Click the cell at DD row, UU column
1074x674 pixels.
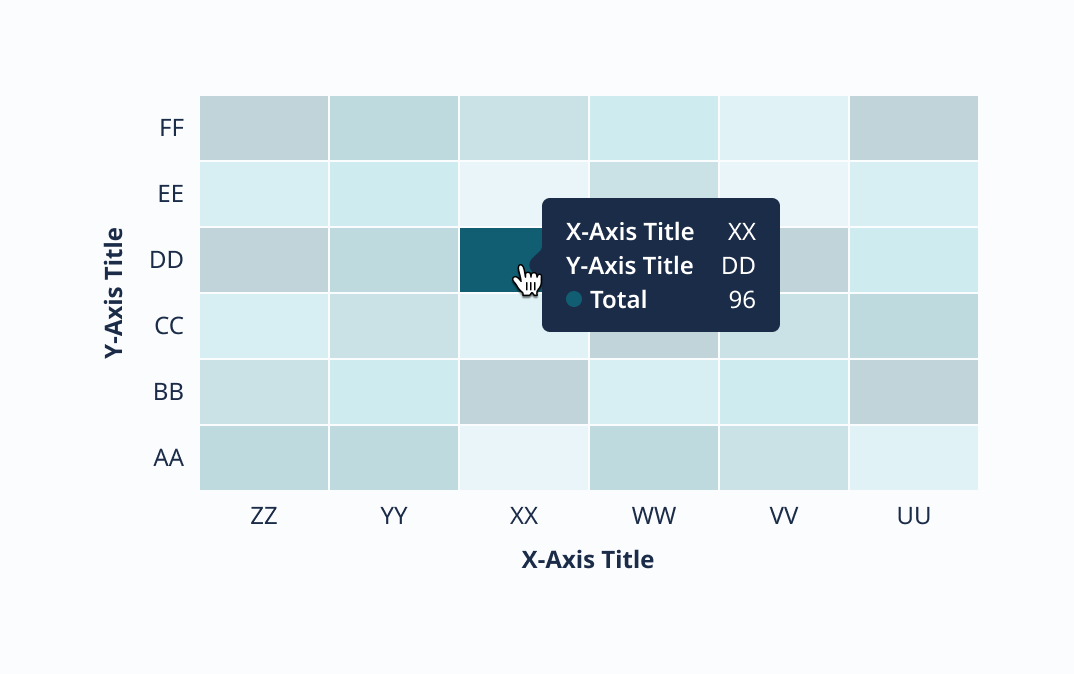click(x=913, y=260)
